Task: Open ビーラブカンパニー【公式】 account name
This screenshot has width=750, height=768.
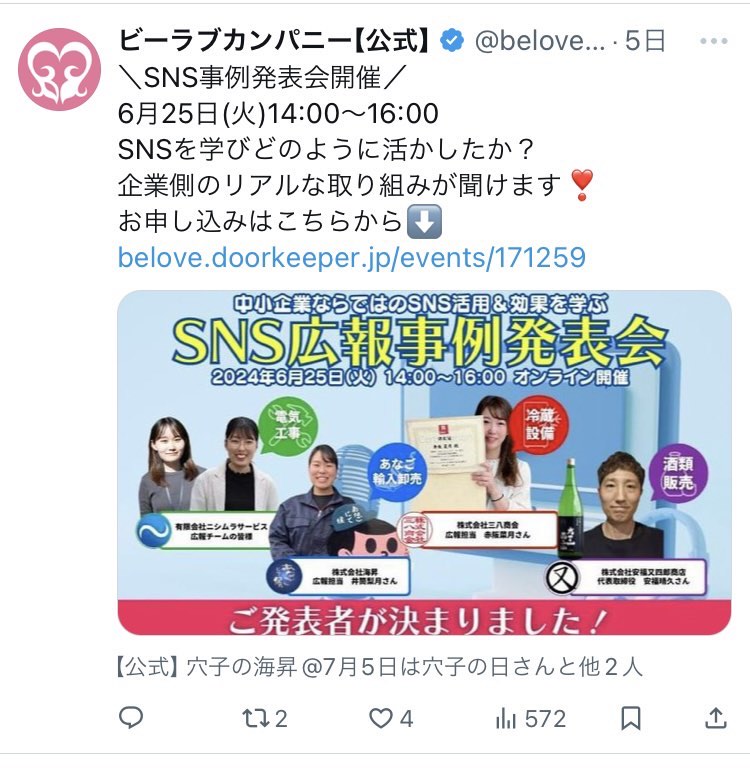Action: coord(275,41)
